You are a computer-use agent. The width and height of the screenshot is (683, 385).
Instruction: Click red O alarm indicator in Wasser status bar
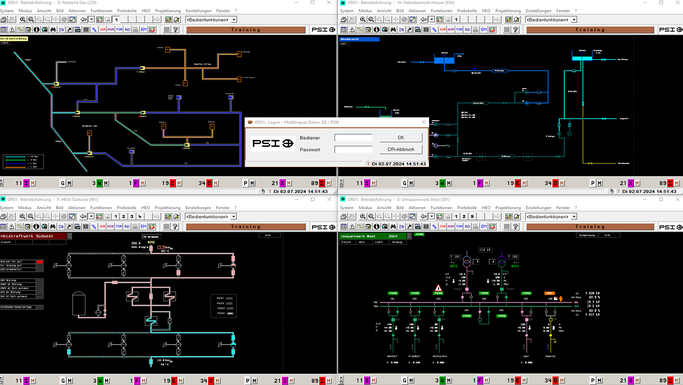555,183
